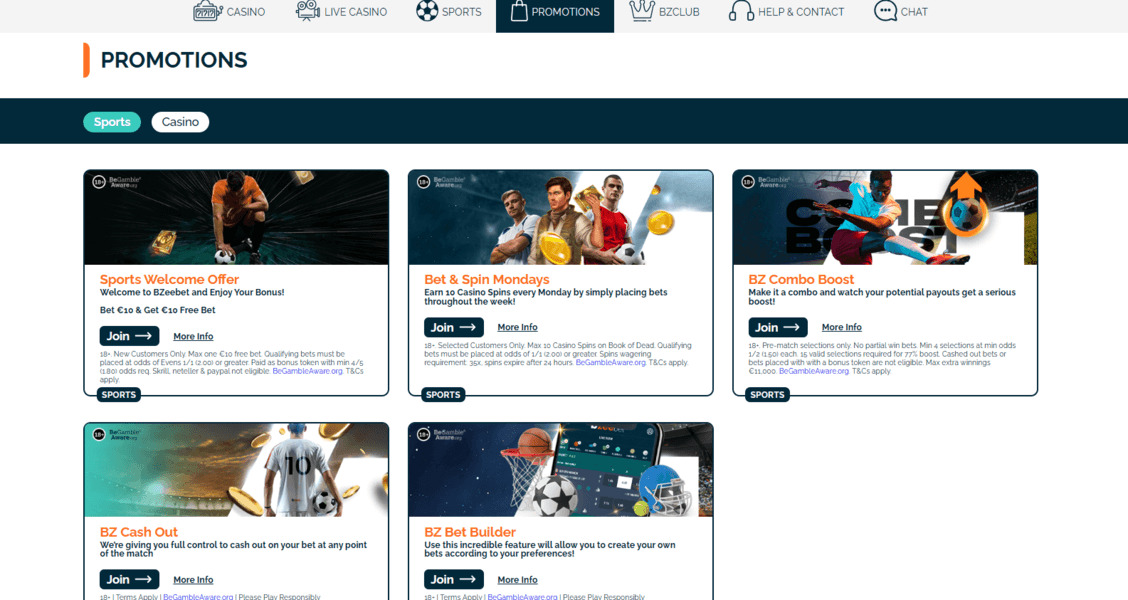
Task: Click the live casino camera icon
Action: [x=307, y=11]
